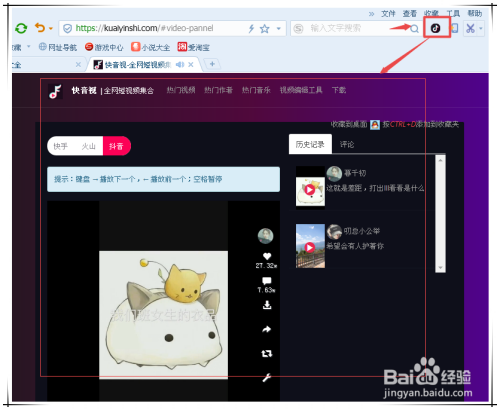
Task: Go to 热门作者 nav link
Action: point(218,90)
